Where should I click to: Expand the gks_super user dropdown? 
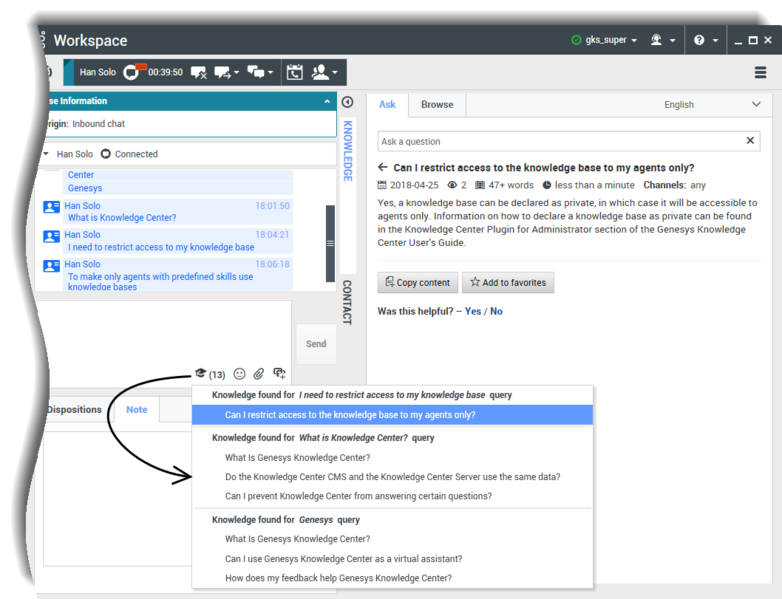point(634,40)
